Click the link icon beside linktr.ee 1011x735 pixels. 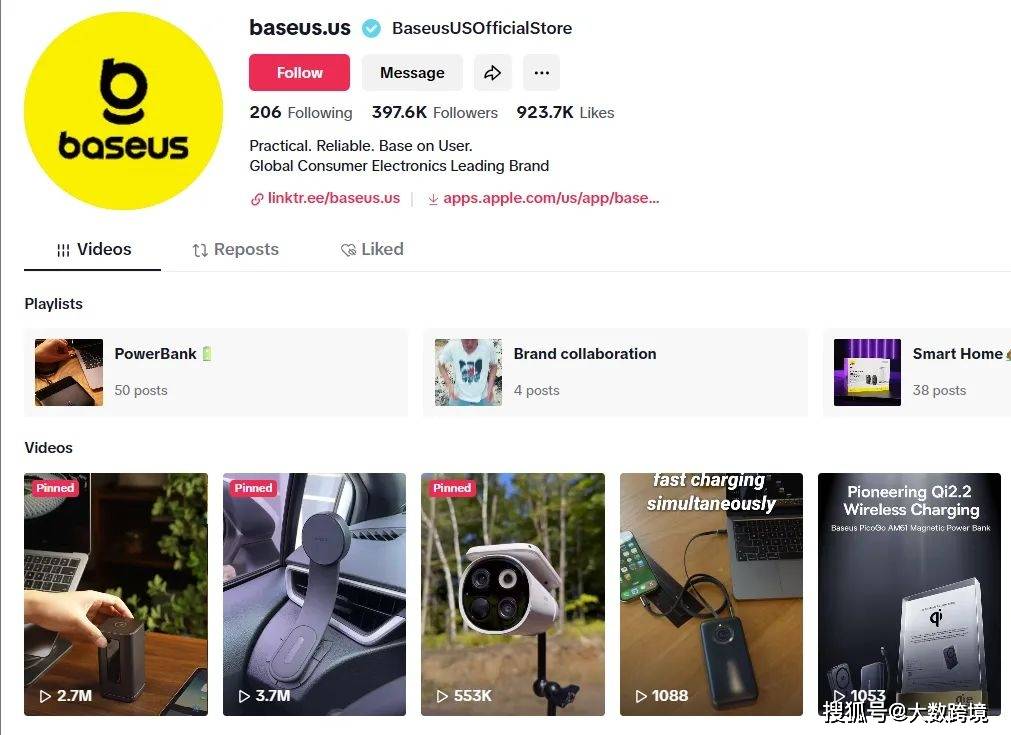(x=257, y=199)
